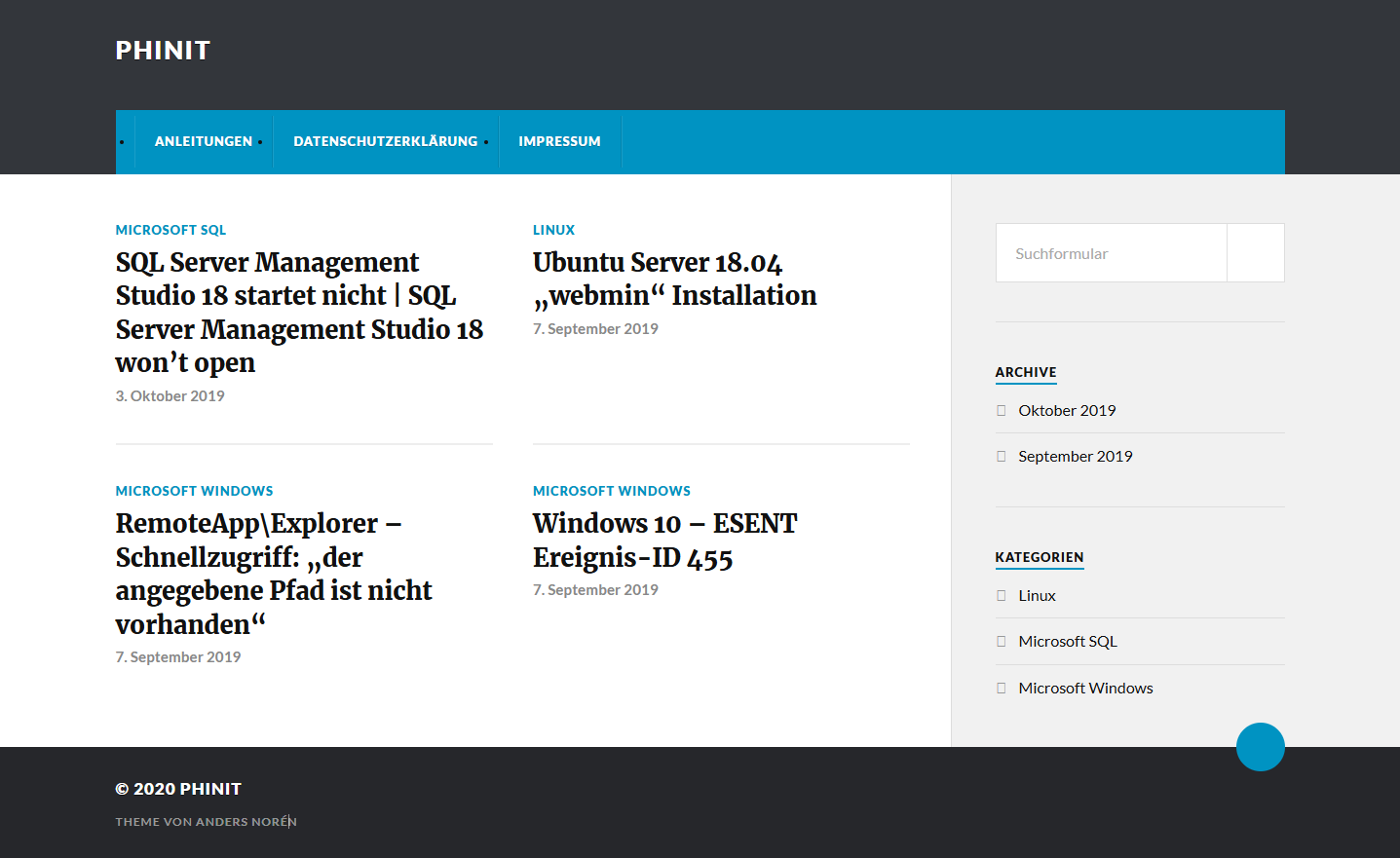Open the Datenschutzerklärung menu item
The image size is (1400, 858).
pos(385,141)
